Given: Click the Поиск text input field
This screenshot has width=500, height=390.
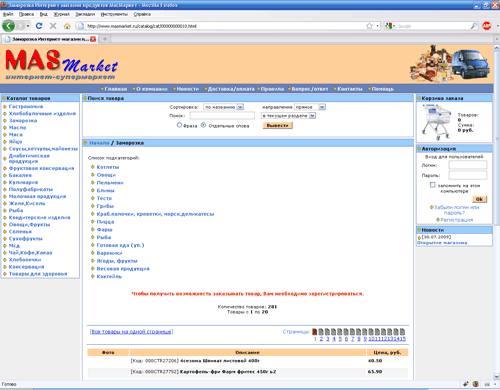Looking at the screenshot, I should (222, 116).
